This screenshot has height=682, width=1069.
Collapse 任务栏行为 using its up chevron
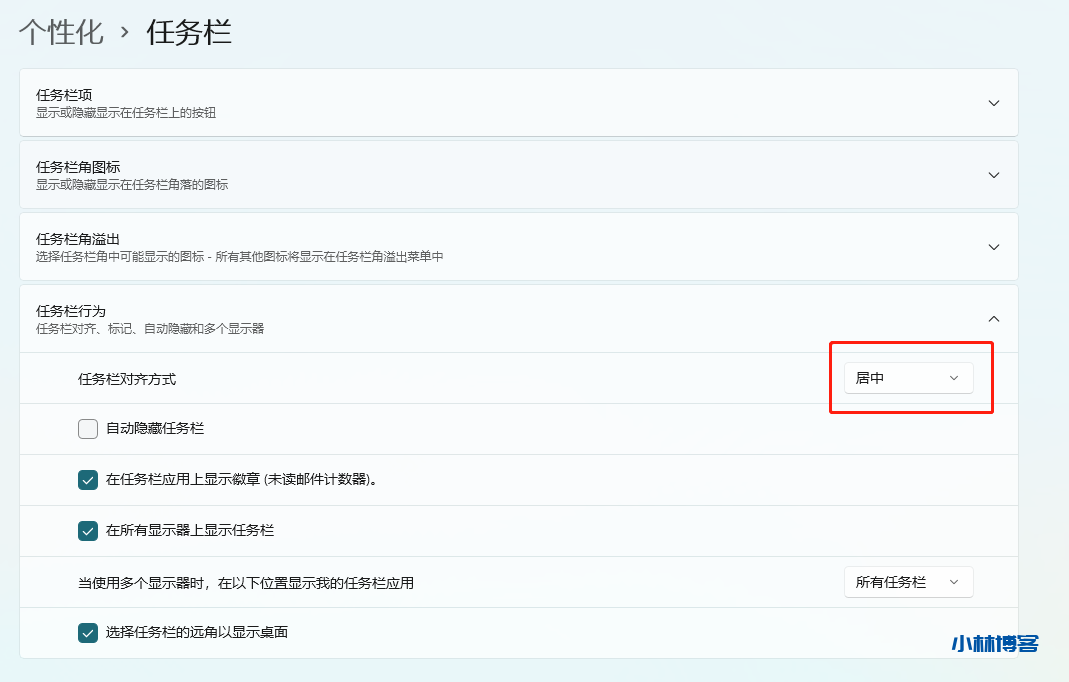click(x=993, y=319)
